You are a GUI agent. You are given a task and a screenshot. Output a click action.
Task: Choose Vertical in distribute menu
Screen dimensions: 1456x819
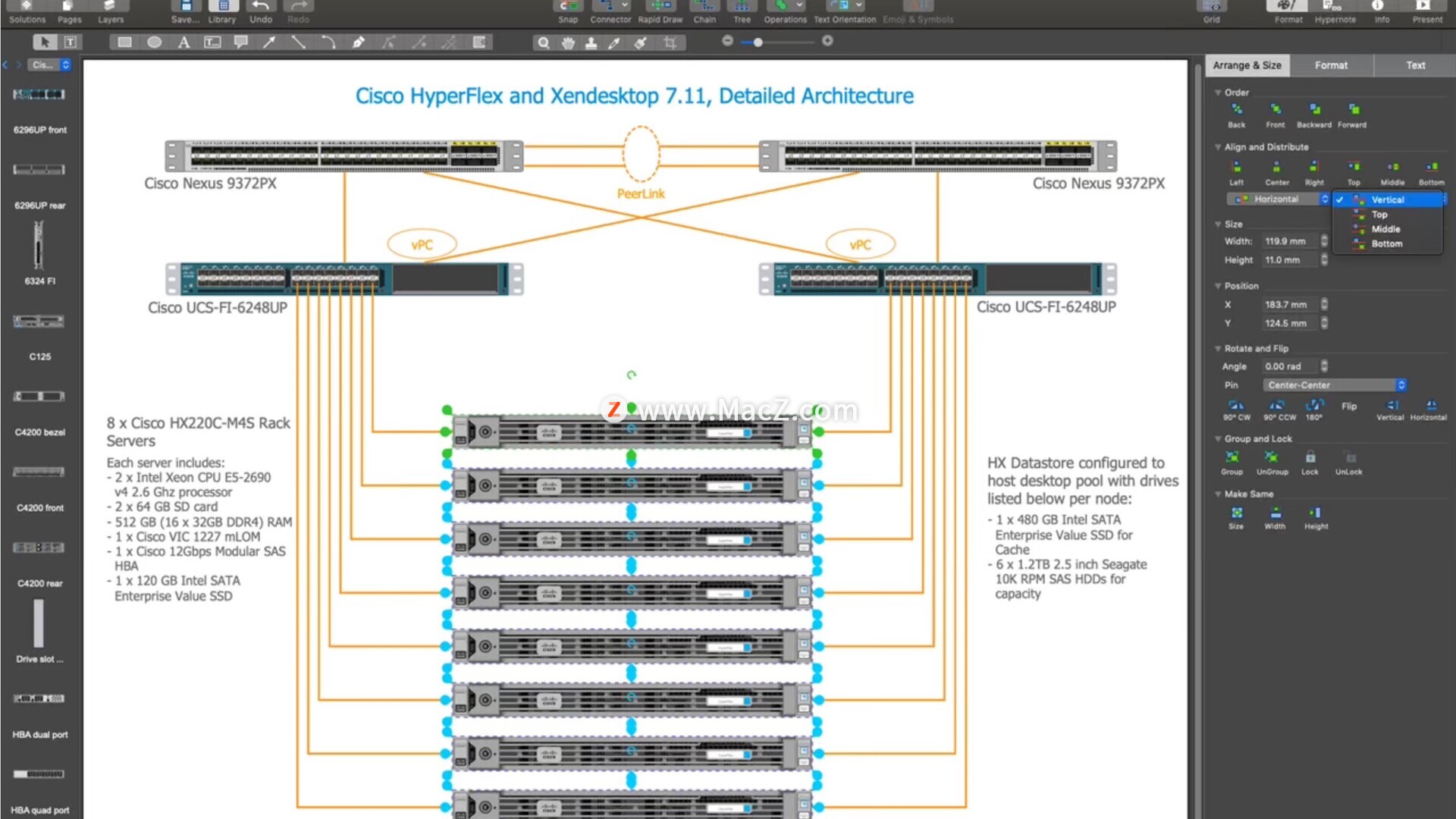[x=1388, y=199]
